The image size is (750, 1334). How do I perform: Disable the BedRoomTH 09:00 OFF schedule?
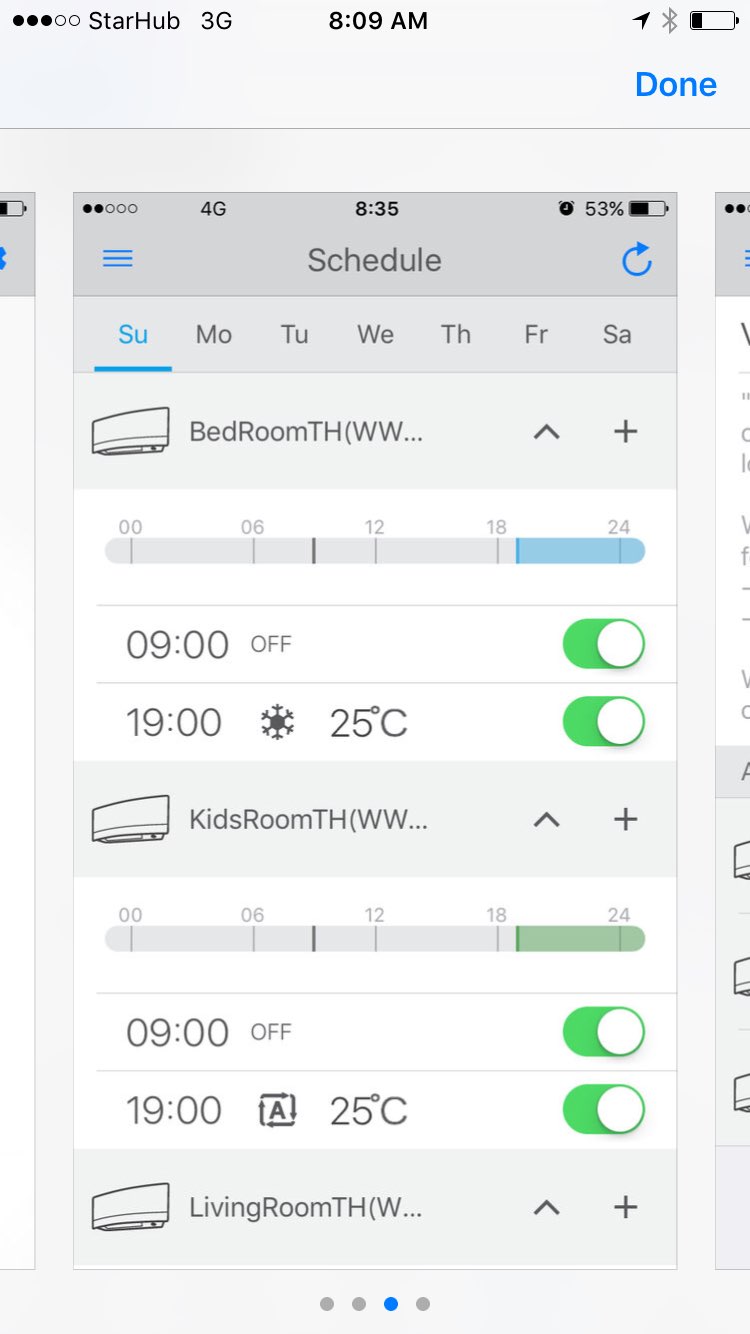(x=603, y=645)
